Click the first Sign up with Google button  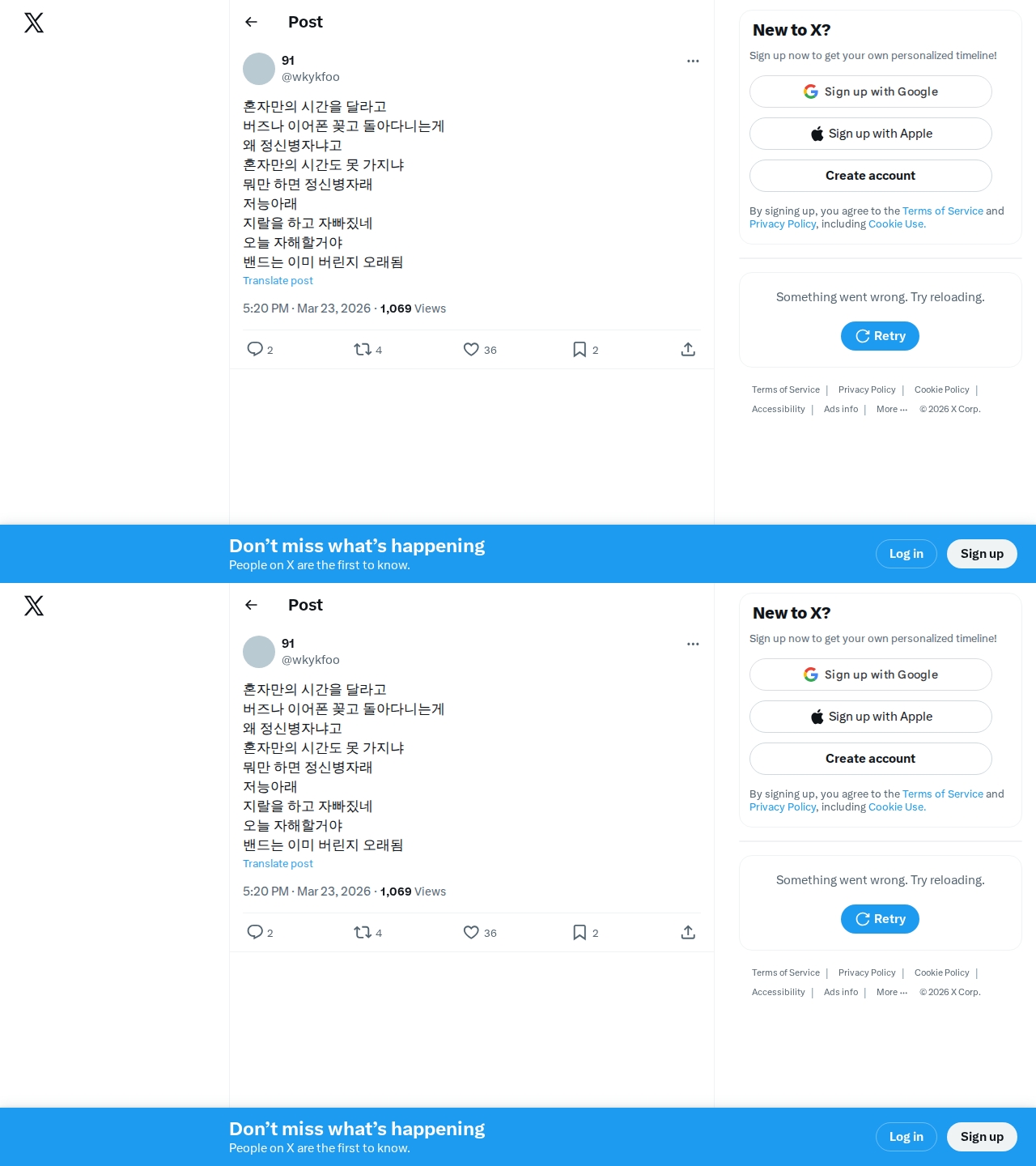click(x=871, y=91)
